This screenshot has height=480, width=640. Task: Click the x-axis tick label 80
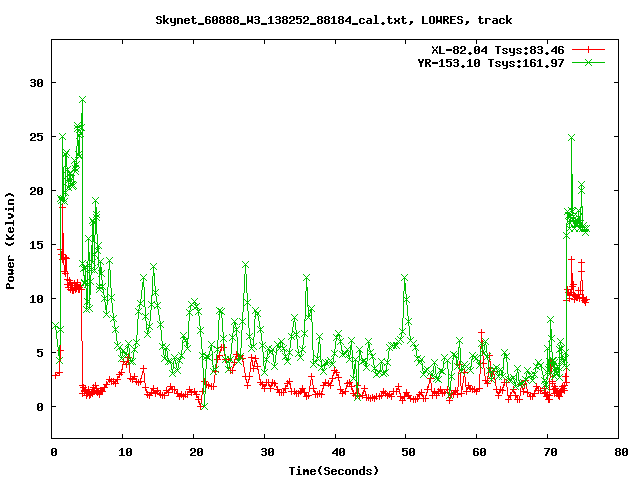click(x=621, y=452)
